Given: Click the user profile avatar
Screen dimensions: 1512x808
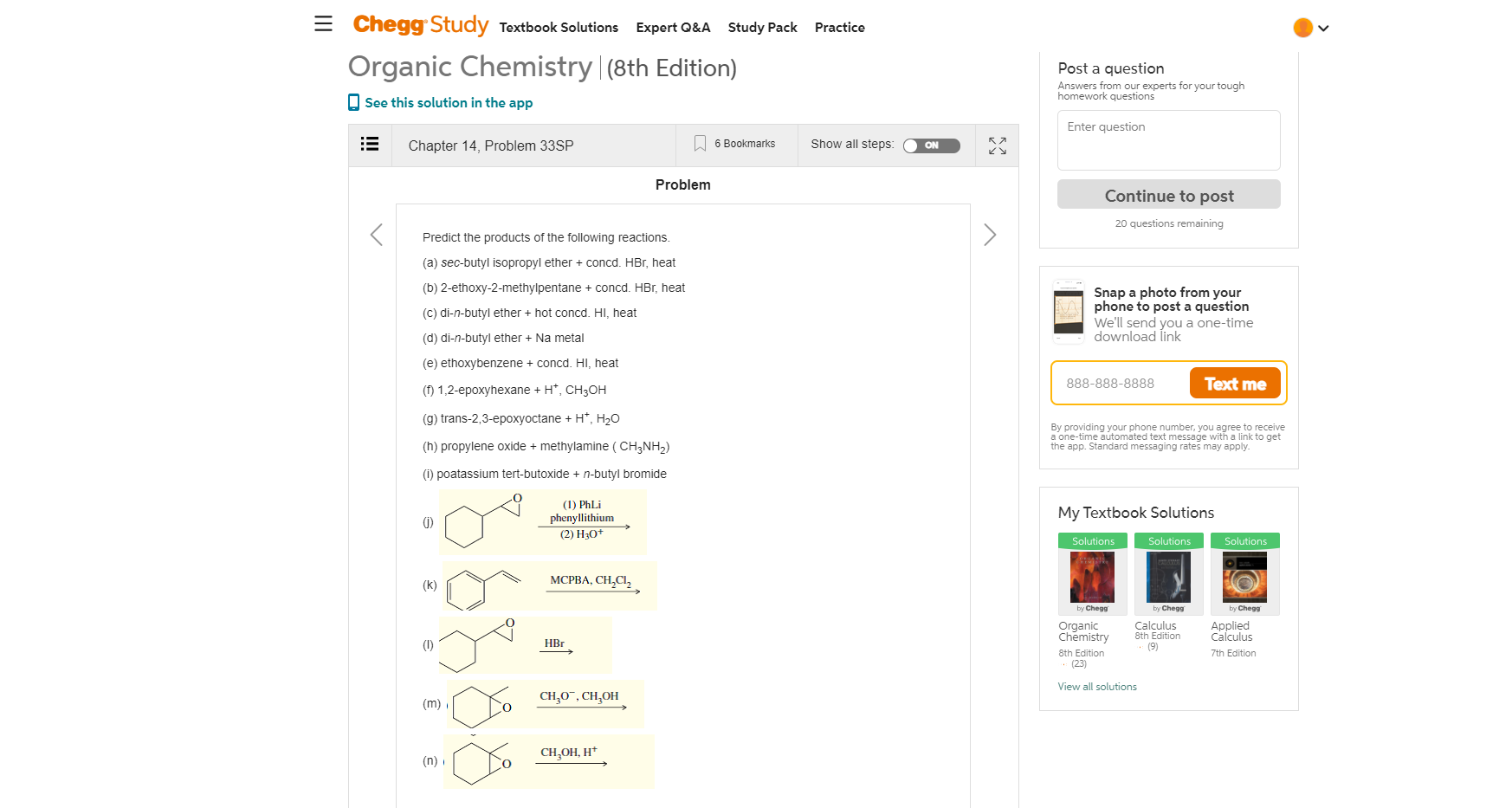Looking at the screenshot, I should click(x=1302, y=28).
